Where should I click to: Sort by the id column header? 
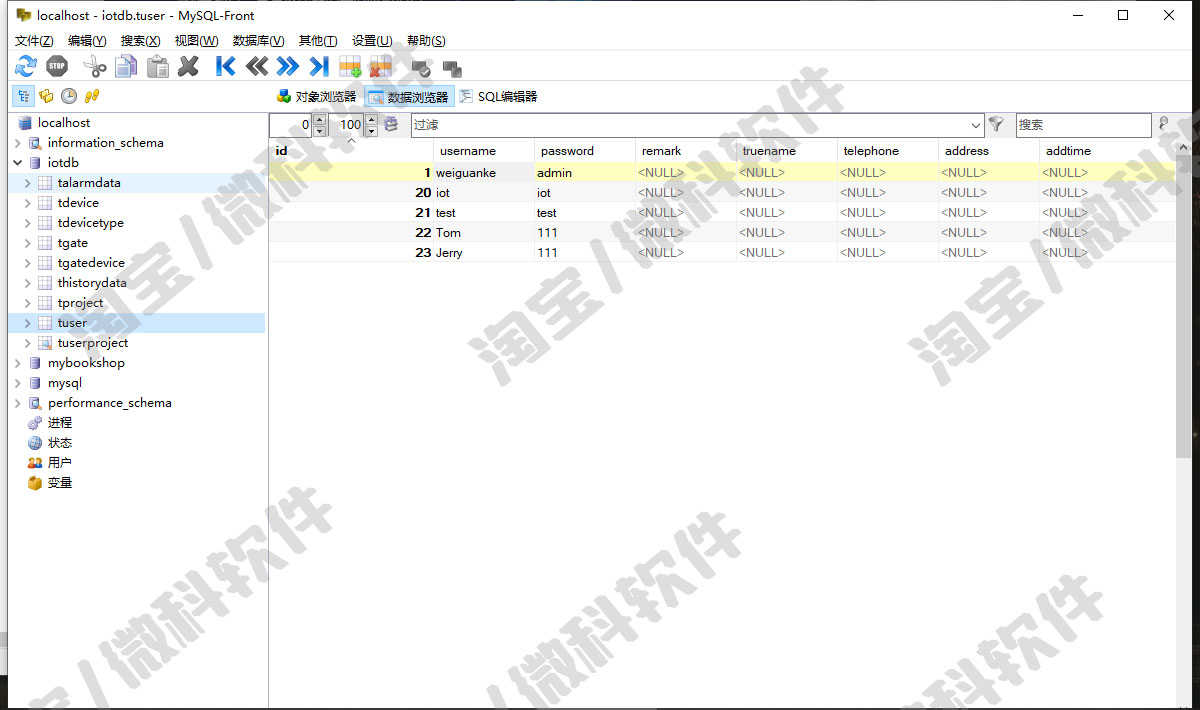point(352,151)
